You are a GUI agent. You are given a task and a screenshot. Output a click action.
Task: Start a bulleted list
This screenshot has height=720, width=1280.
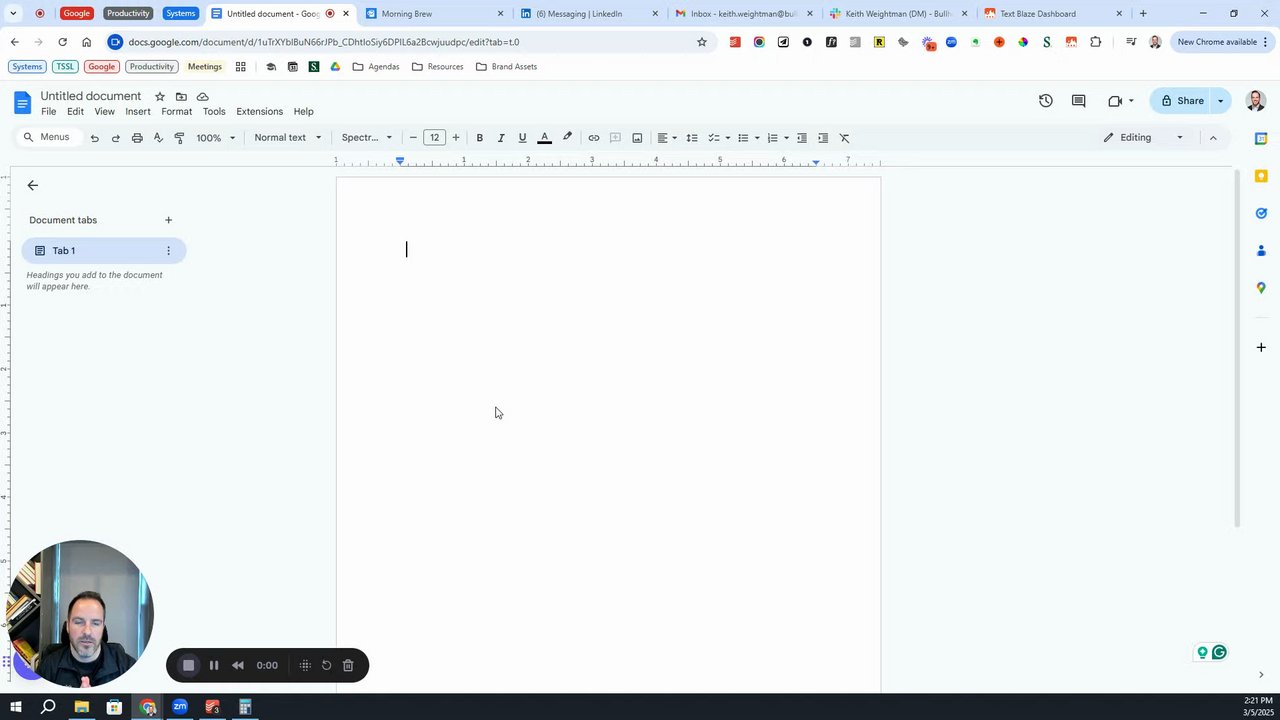(x=743, y=138)
